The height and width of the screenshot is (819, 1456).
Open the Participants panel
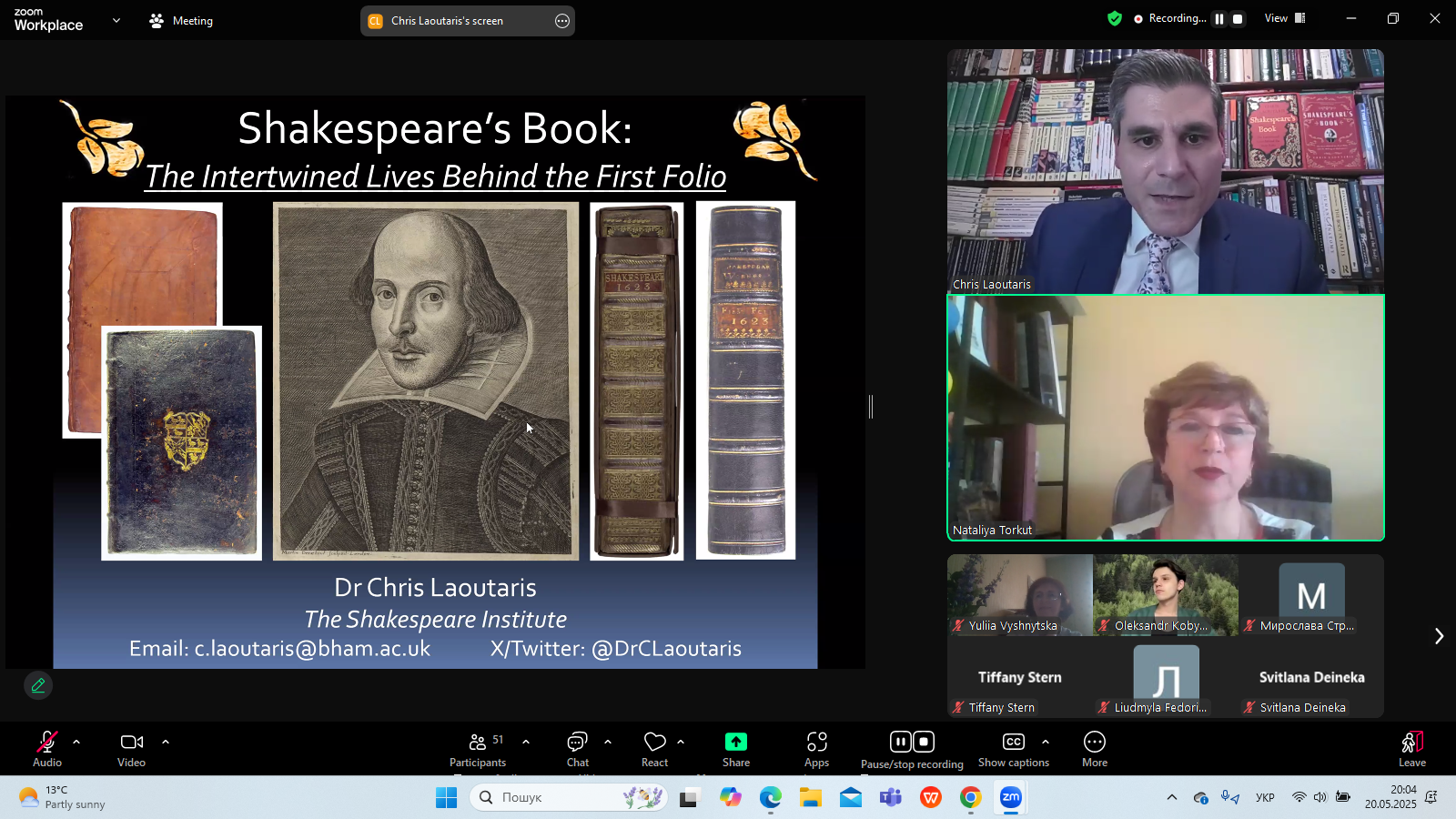pyautogui.click(x=478, y=750)
